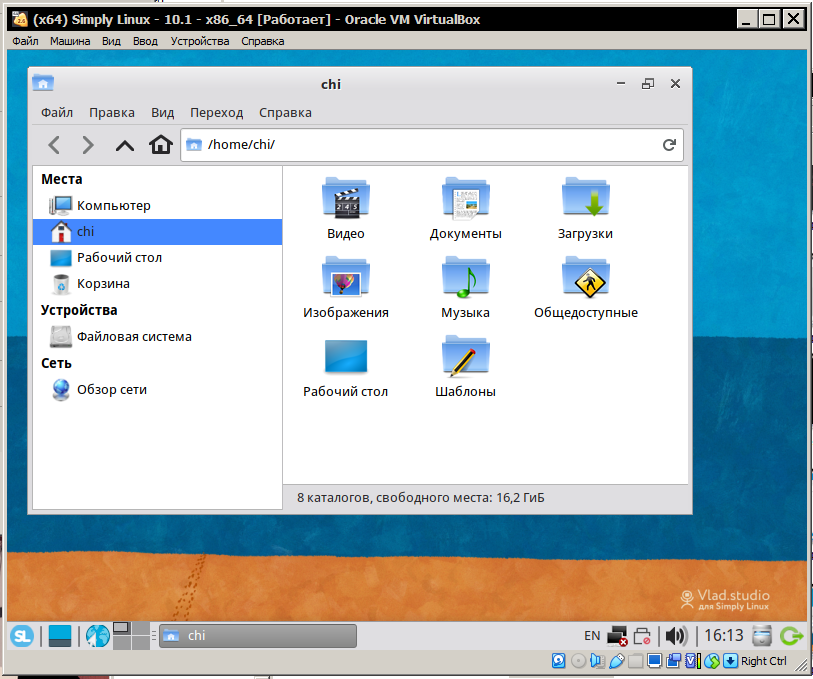
Task: Click the VirtualBox hard disk status icon
Action: (558, 661)
